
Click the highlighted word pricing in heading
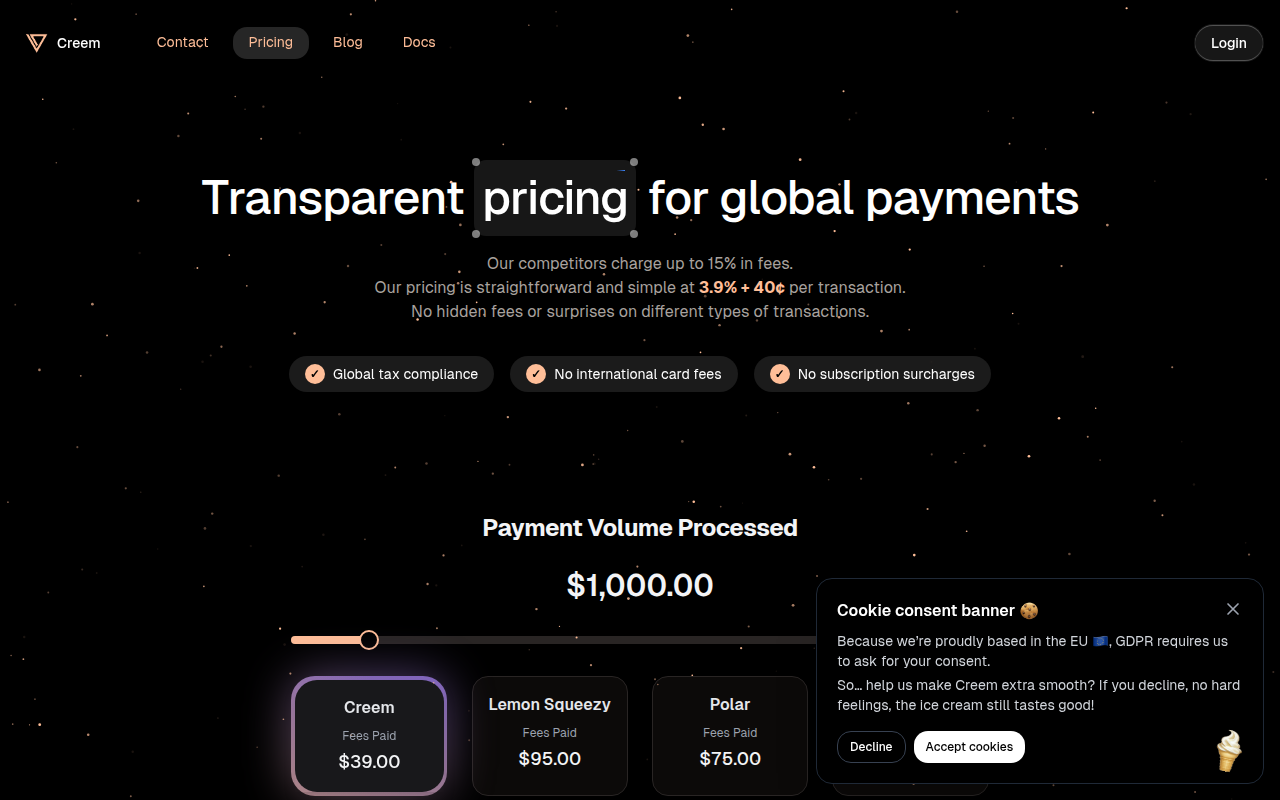point(555,198)
